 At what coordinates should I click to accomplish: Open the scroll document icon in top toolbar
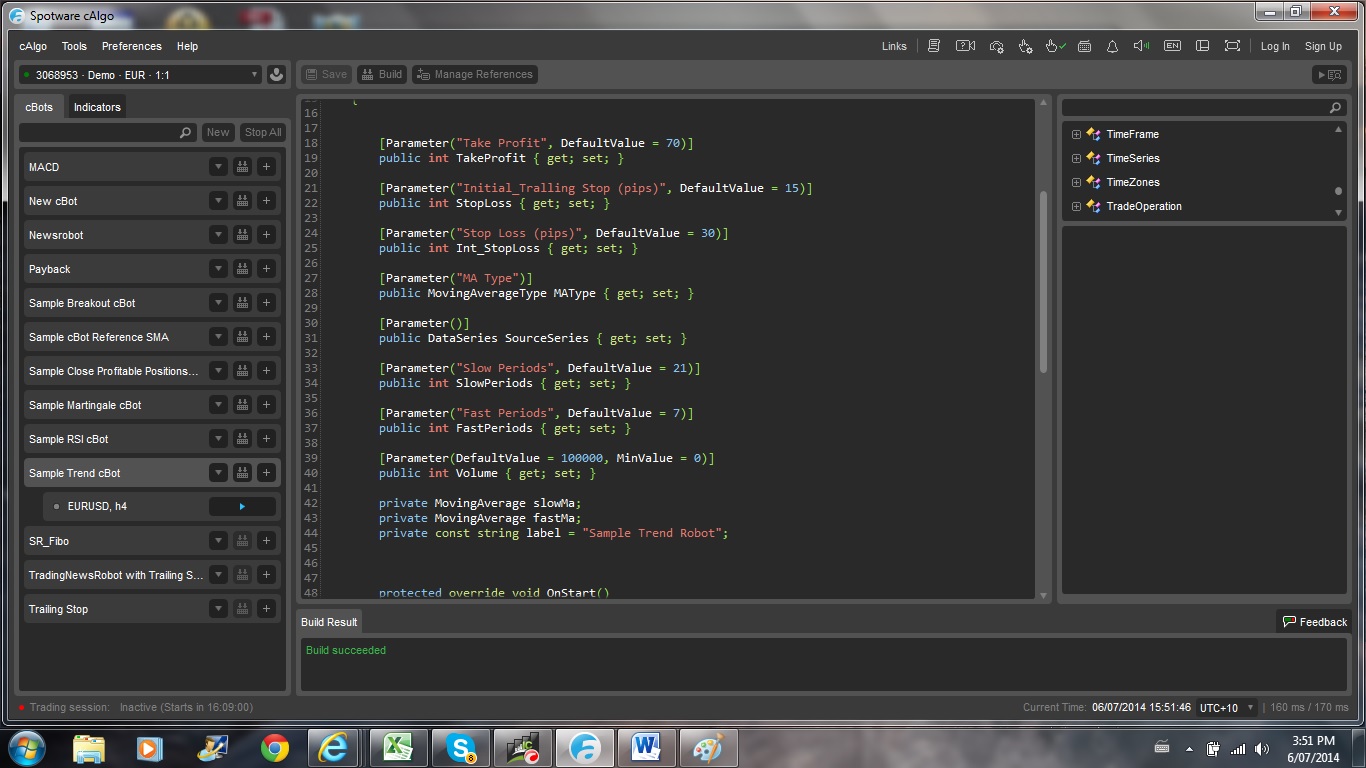934,46
